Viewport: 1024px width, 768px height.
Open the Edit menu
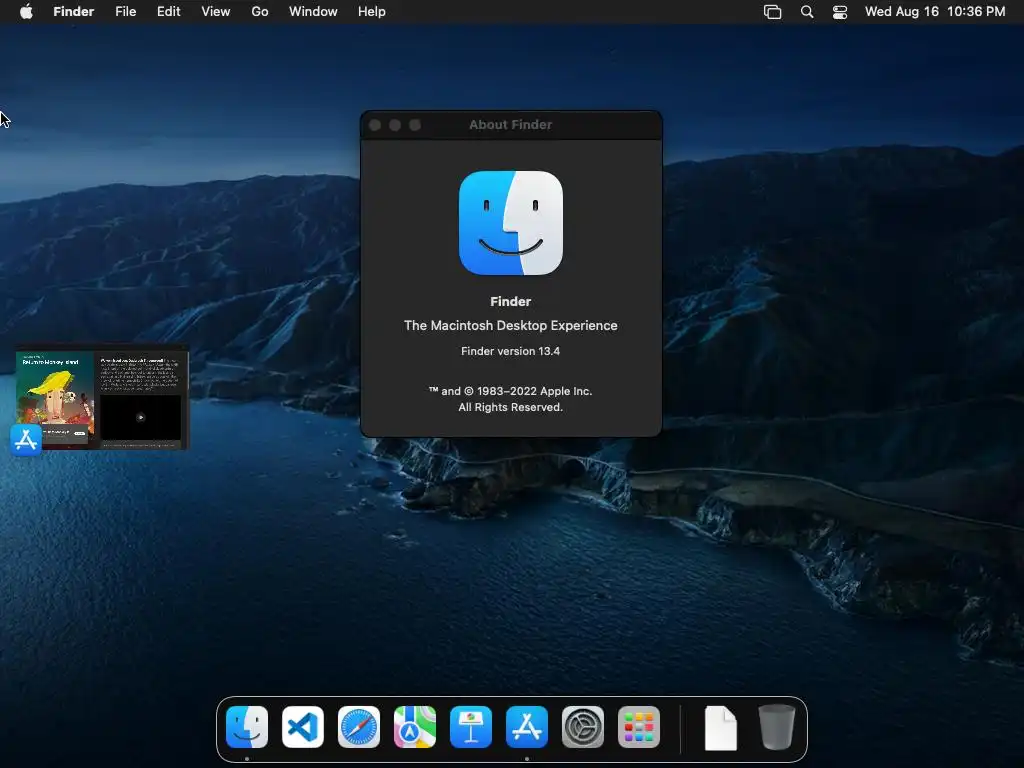click(x=168, y=12)
